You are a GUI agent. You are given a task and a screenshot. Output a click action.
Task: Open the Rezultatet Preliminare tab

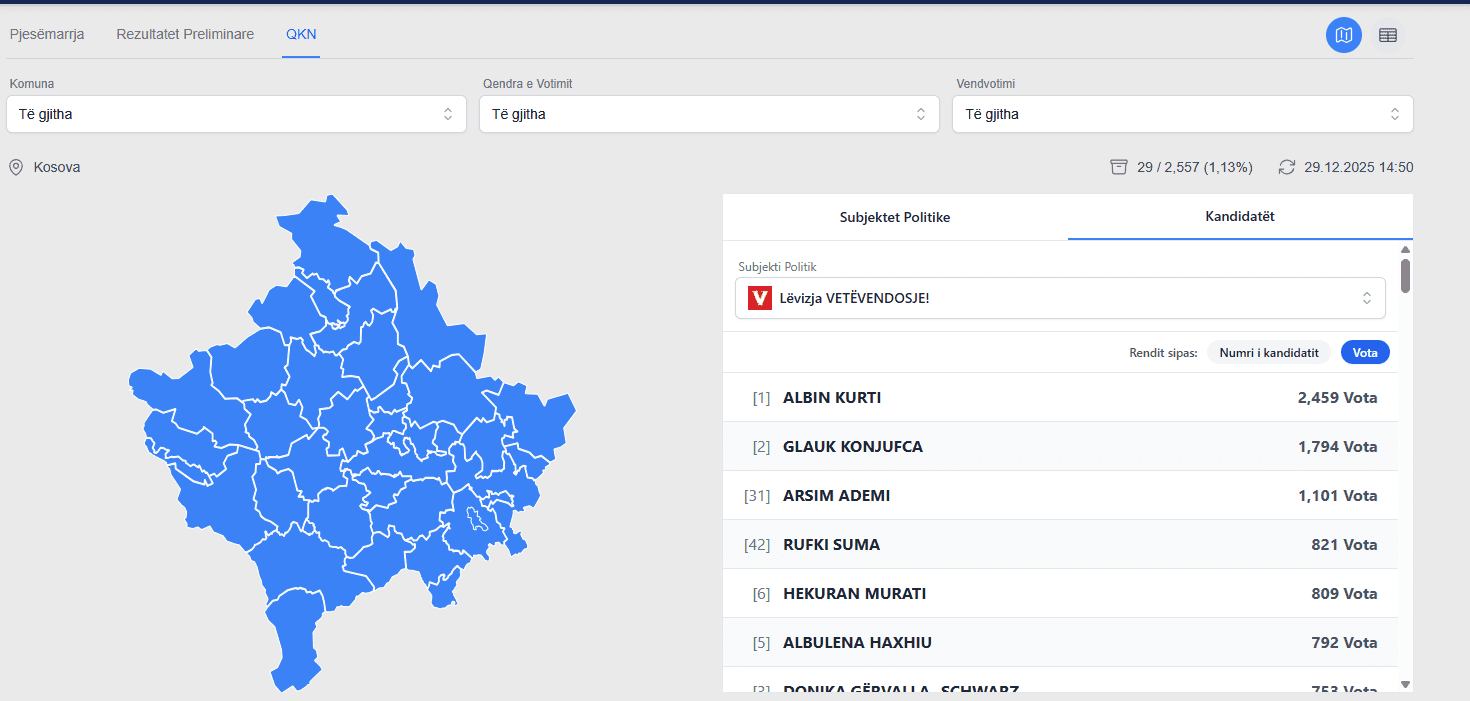click(185, 34)
